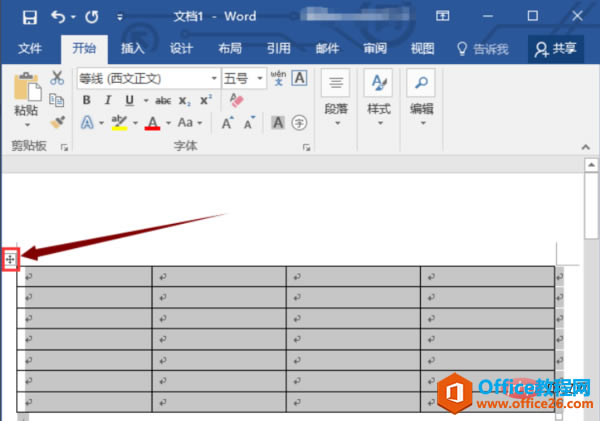Copy selection with copy icon
Image resolution: width=600 pixels, height=421 pixels.
click(x=57, y=100)
